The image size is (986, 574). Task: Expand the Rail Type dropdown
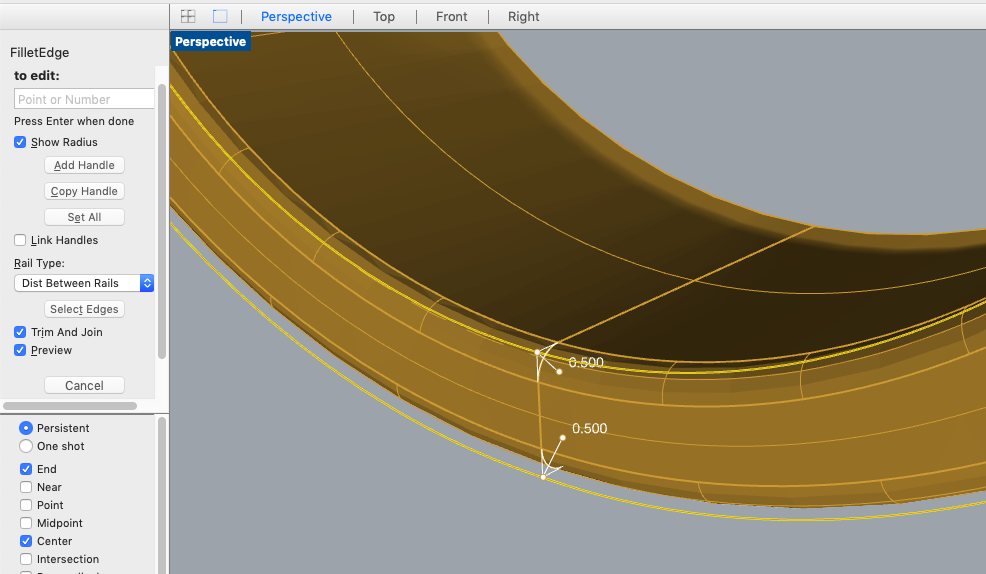pyautogui.click(x=147, y=283)
